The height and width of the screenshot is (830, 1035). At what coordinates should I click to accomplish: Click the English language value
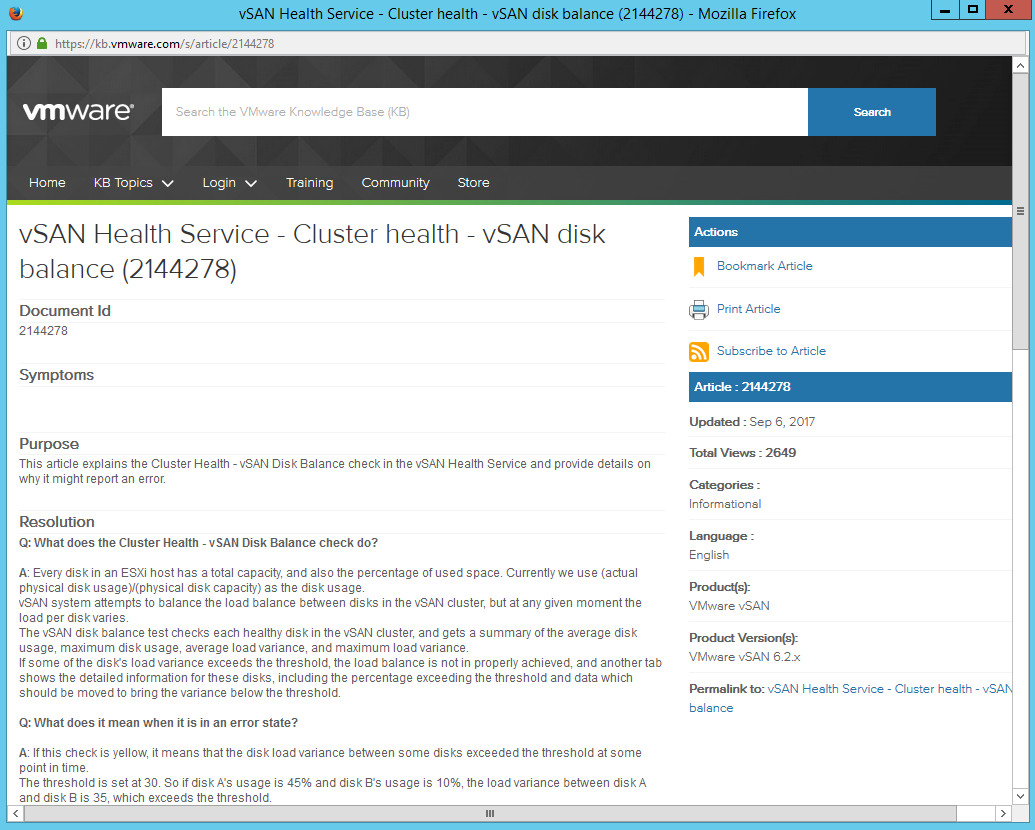coord(709,555)
